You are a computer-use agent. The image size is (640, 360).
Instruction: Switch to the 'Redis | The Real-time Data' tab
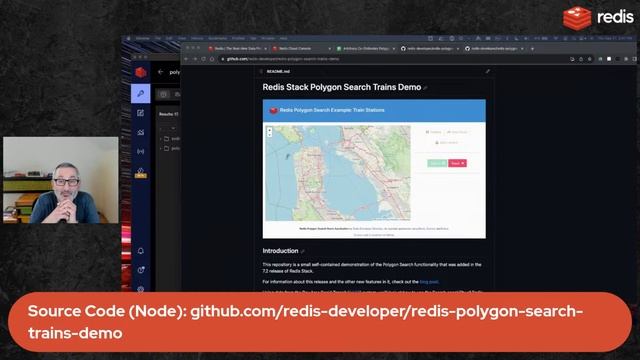point(238,49)
